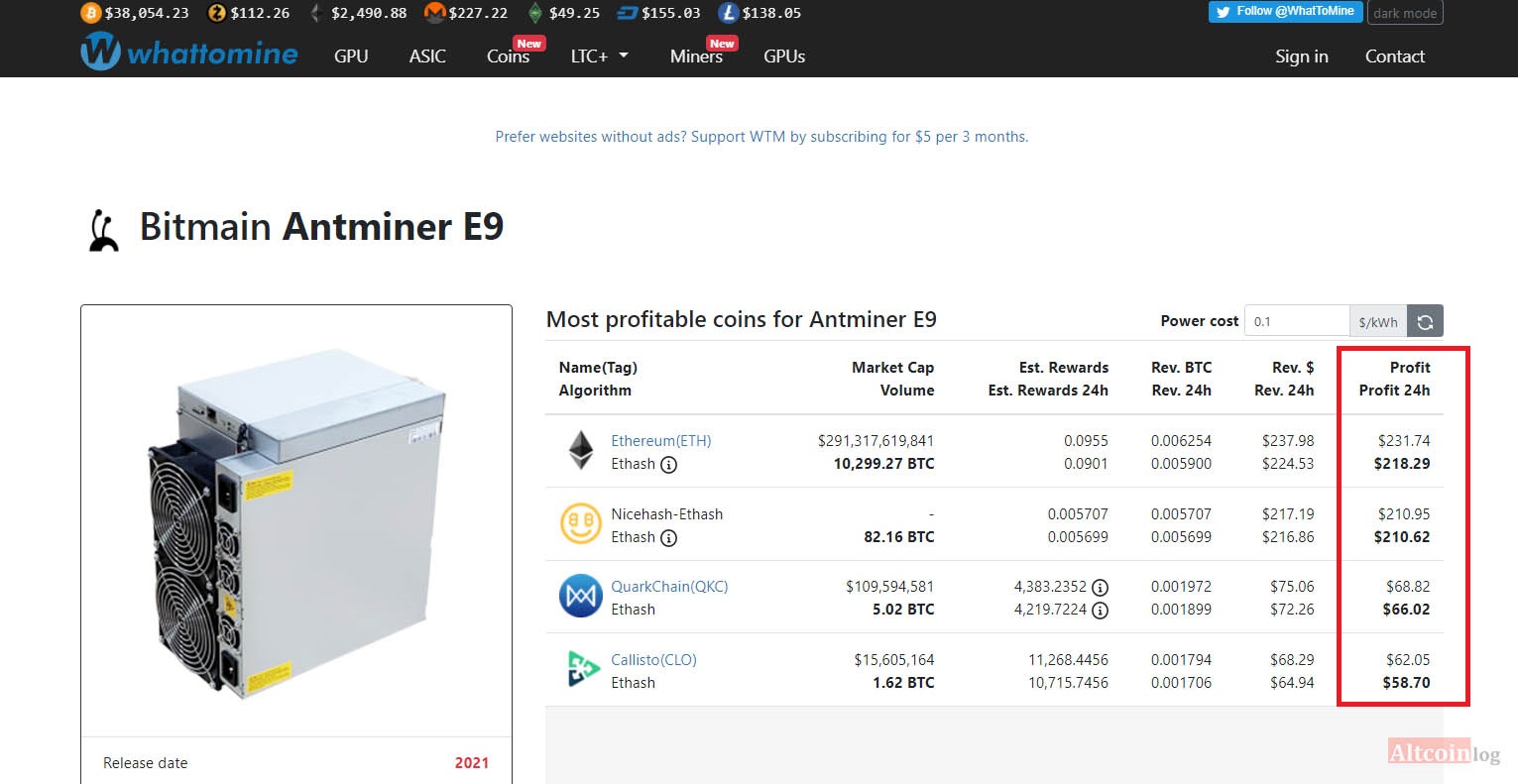Click the Market Cap column header

pyautogui.click(x=892, y=368)
